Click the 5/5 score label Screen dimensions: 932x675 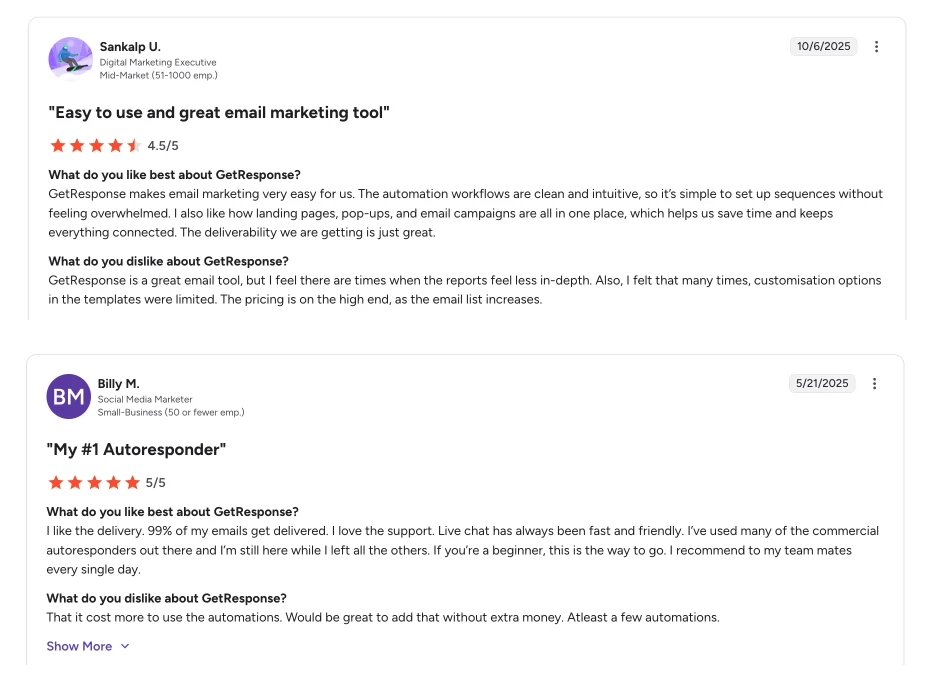[x=156, y=482]
